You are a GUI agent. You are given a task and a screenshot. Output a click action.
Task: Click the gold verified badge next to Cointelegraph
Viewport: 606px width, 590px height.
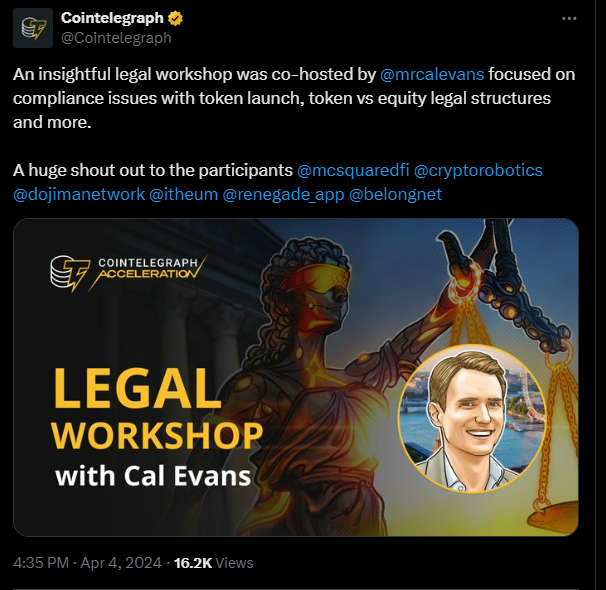pyautogui.click(x=175, y=18)
